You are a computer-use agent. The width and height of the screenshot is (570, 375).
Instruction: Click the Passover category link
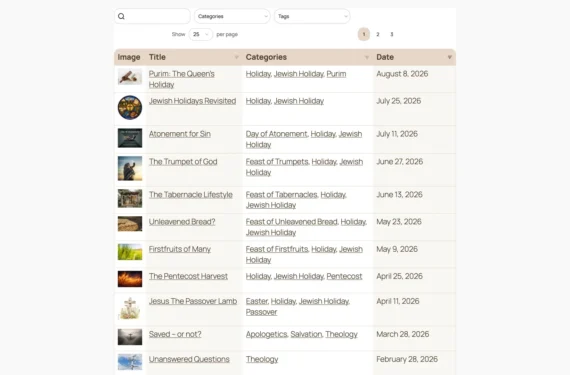[261, 312]
